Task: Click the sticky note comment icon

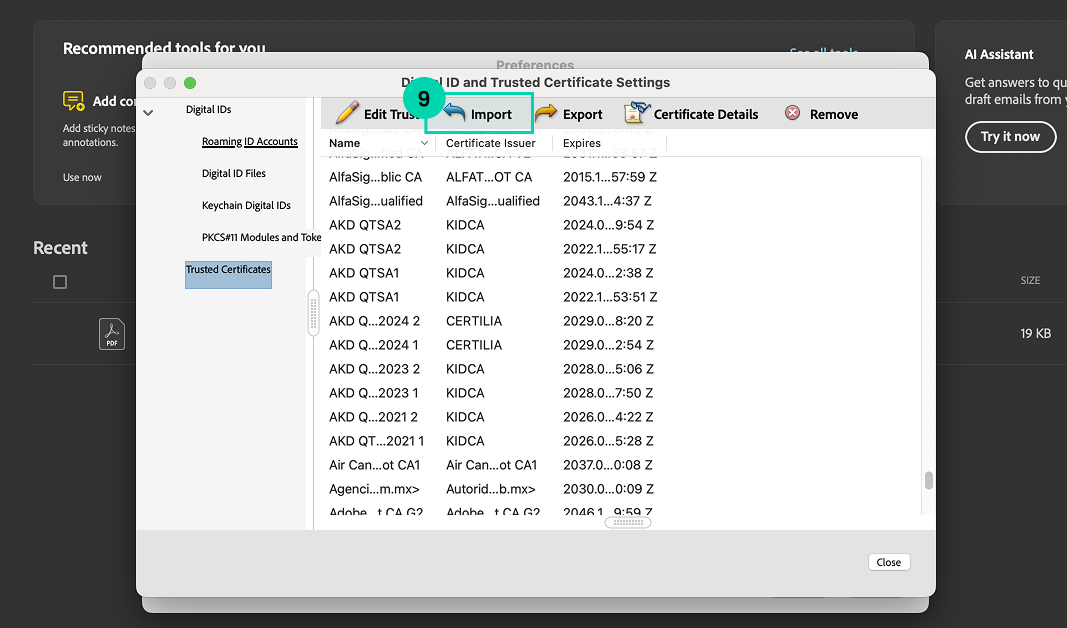Action: point(73,101)
